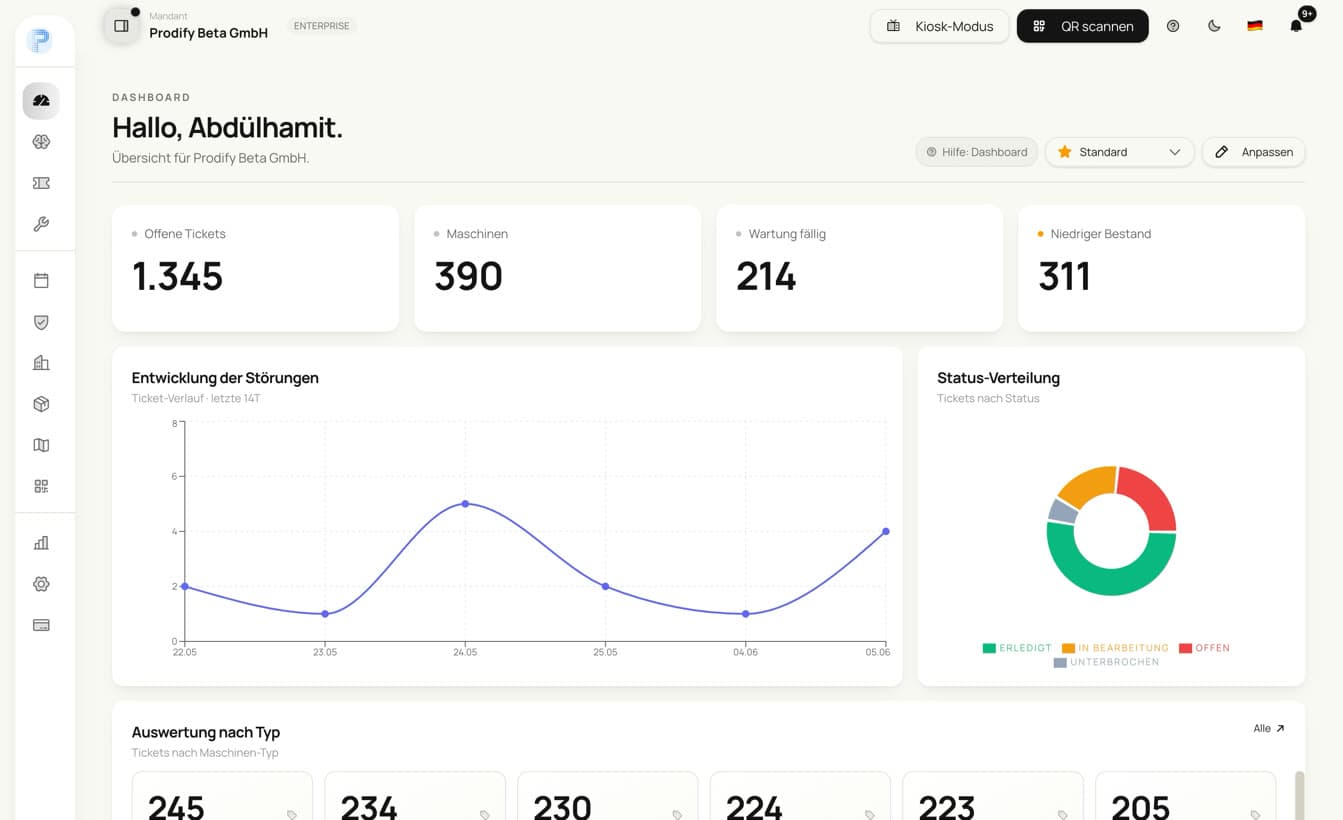Click the type card showing 224
1343x820 pixels.
coord(800,796)
